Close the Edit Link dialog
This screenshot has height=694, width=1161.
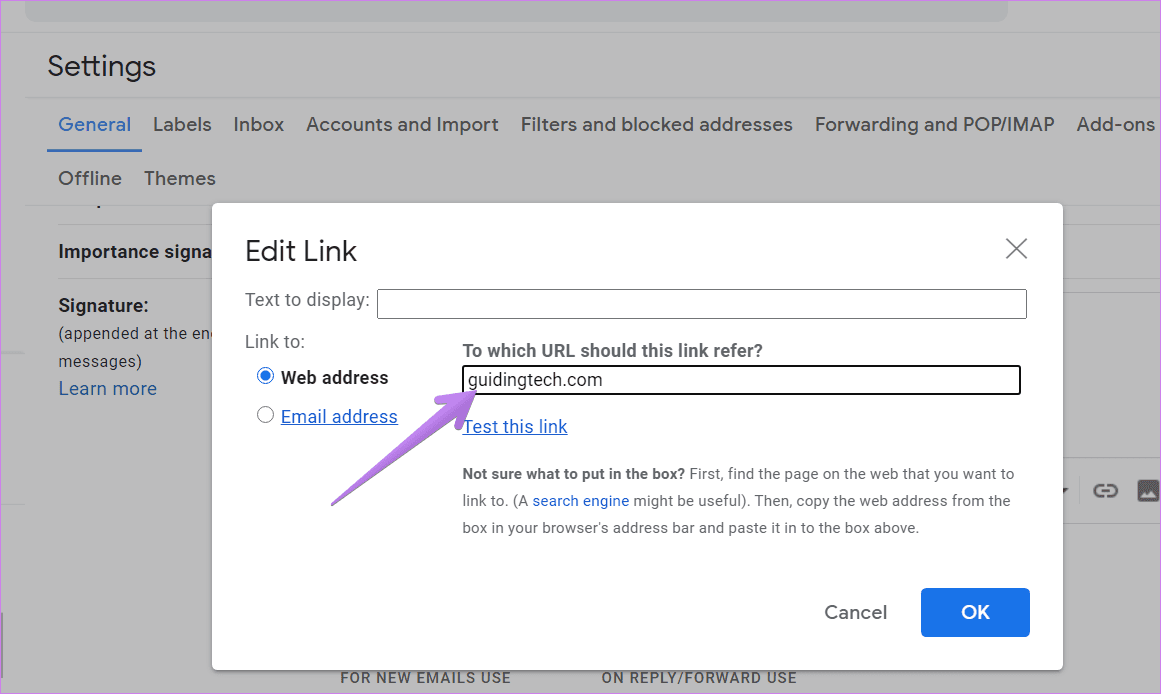coord(1016,249)
